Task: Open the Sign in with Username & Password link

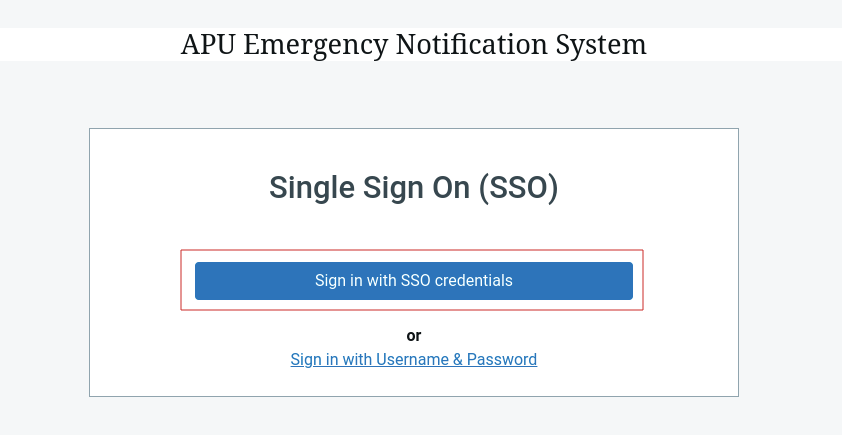Action: [x=413, y=359]
